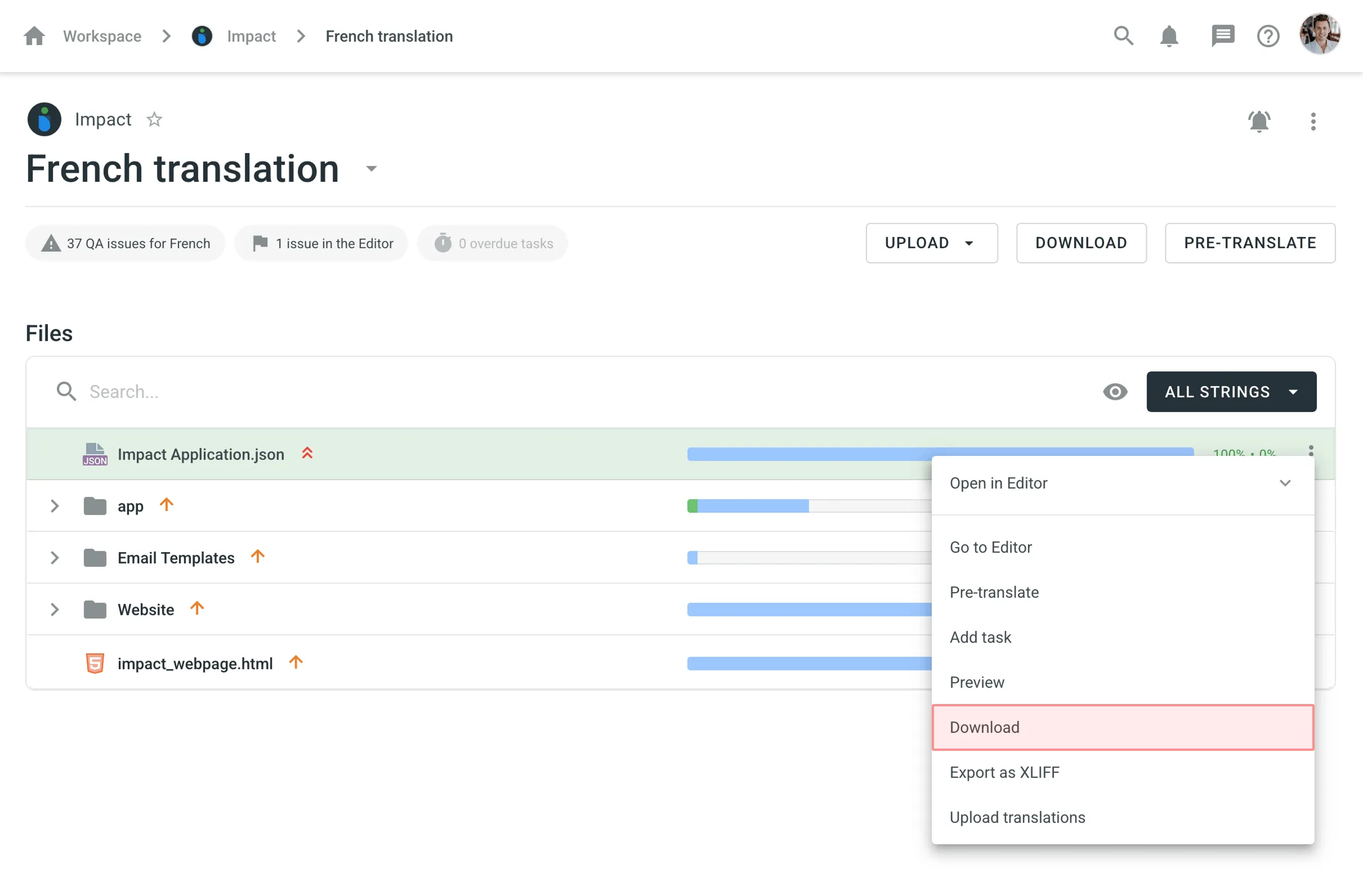Screen dimensions: 1363x896
Task: Open the notifications bell in top bar
Action: [x=1169, y=35]
